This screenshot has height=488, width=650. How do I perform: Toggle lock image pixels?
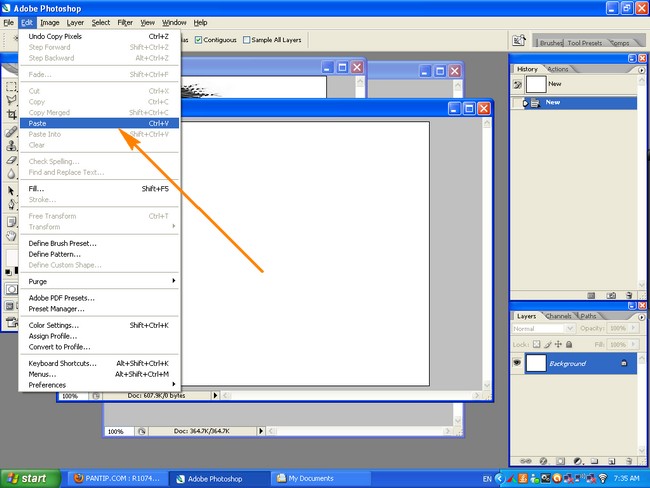coord(548,344)
